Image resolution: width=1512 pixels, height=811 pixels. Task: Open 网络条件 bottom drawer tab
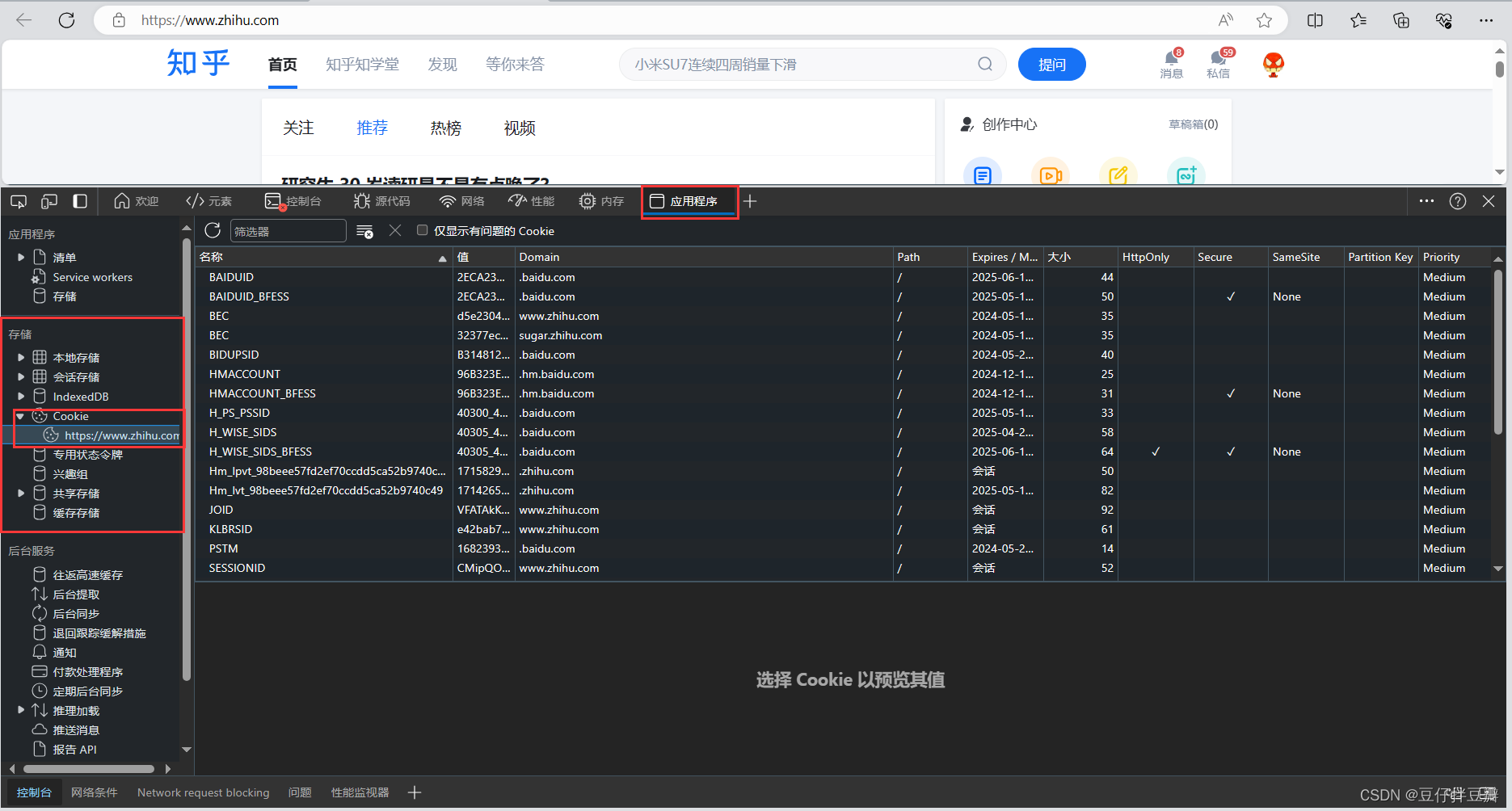tap(95, 792)
